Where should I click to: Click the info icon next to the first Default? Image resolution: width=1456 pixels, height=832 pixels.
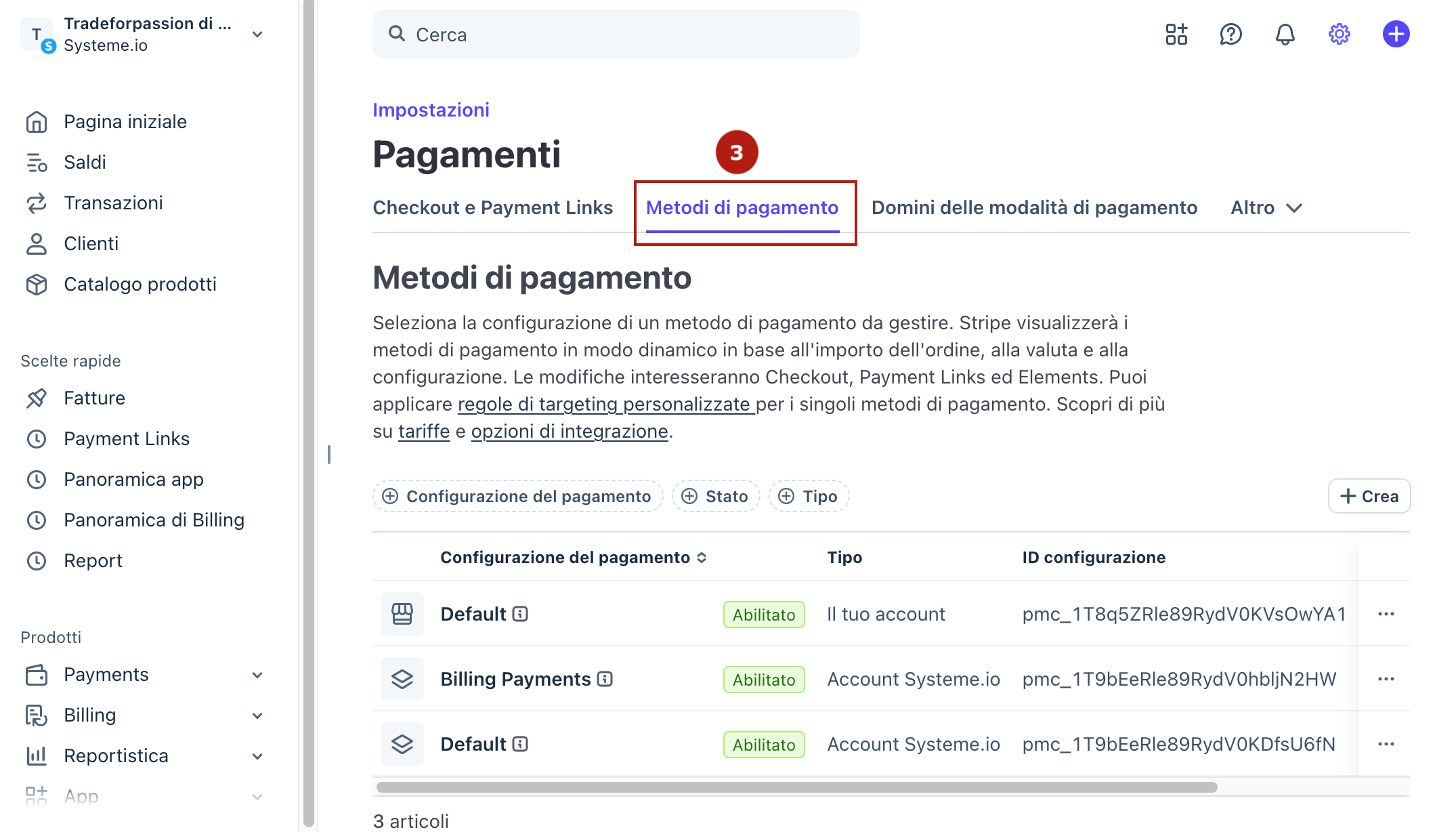pyautogui.click(x=520, y=614)
